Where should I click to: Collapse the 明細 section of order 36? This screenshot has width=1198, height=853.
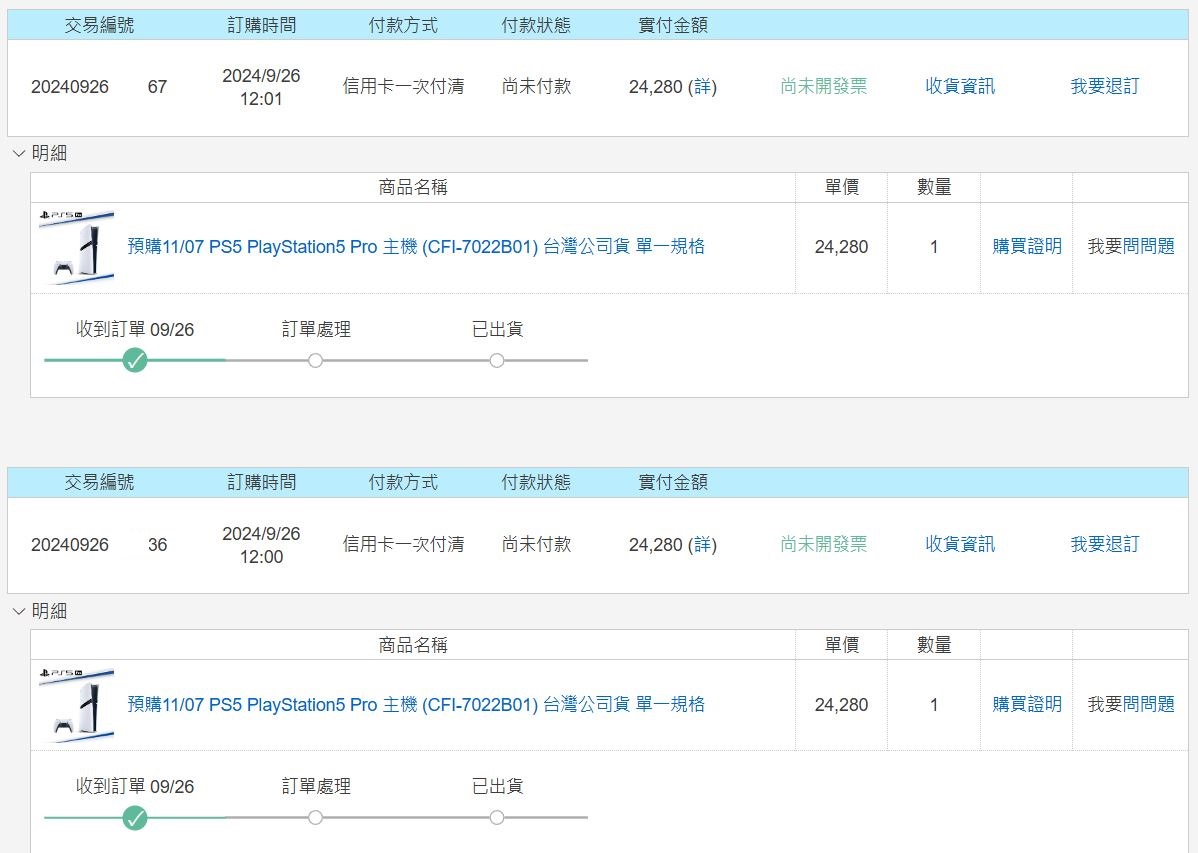pos(40,611)
